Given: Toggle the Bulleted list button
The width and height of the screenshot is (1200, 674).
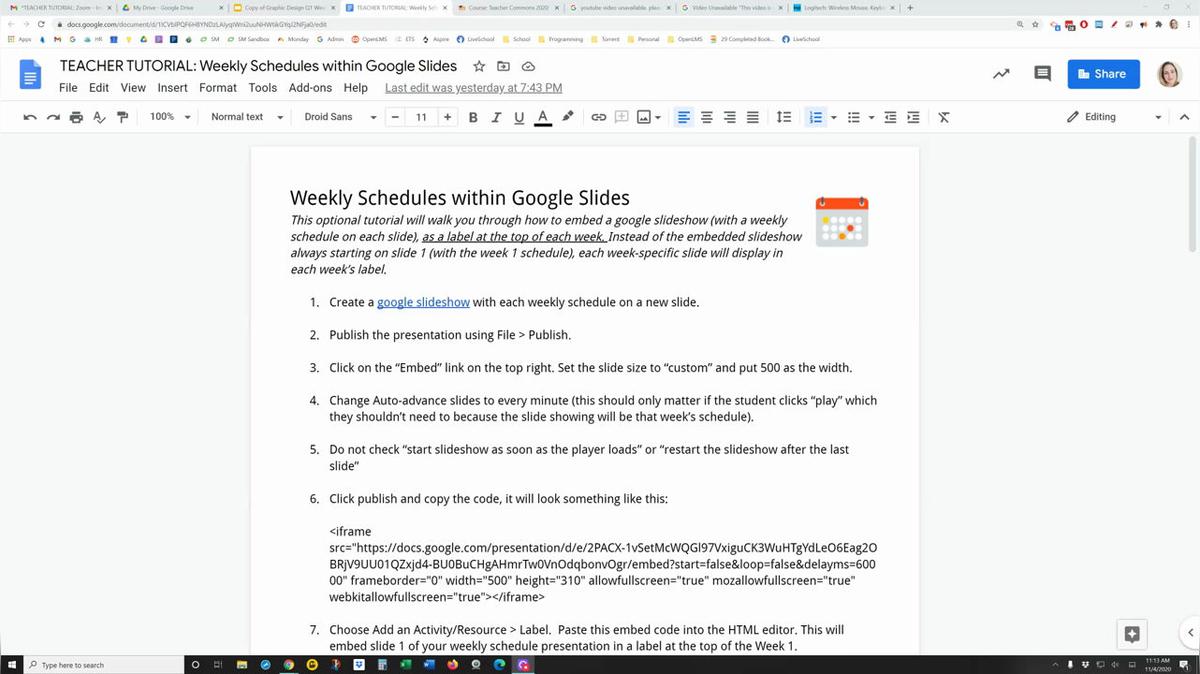Looking at the screenshot, I should click(x=854, y=117).
